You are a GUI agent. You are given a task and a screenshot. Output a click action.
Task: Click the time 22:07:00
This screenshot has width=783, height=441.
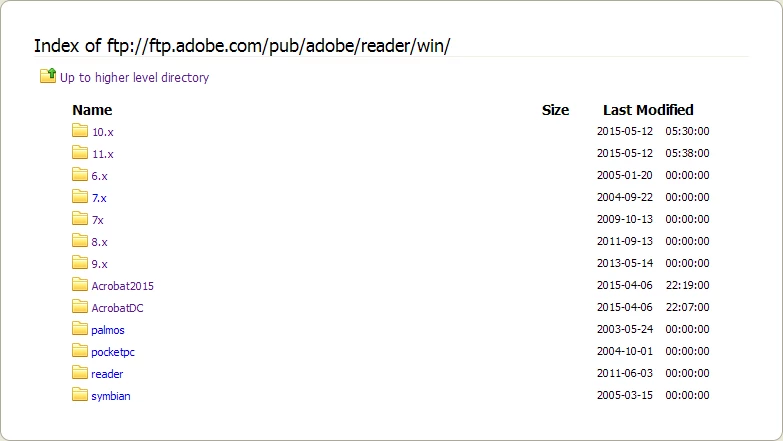point(687,307)
